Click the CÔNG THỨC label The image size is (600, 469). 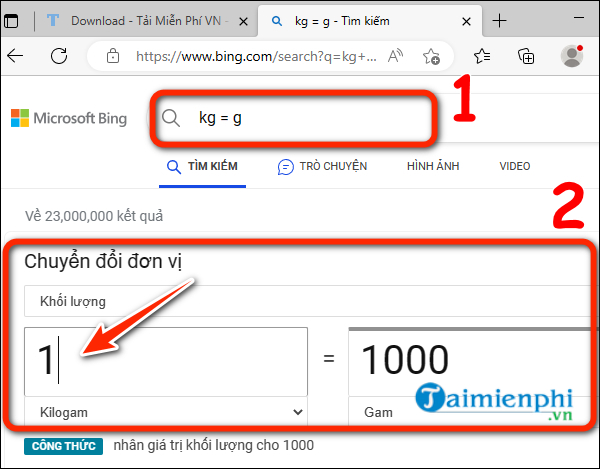click(64, 446)
